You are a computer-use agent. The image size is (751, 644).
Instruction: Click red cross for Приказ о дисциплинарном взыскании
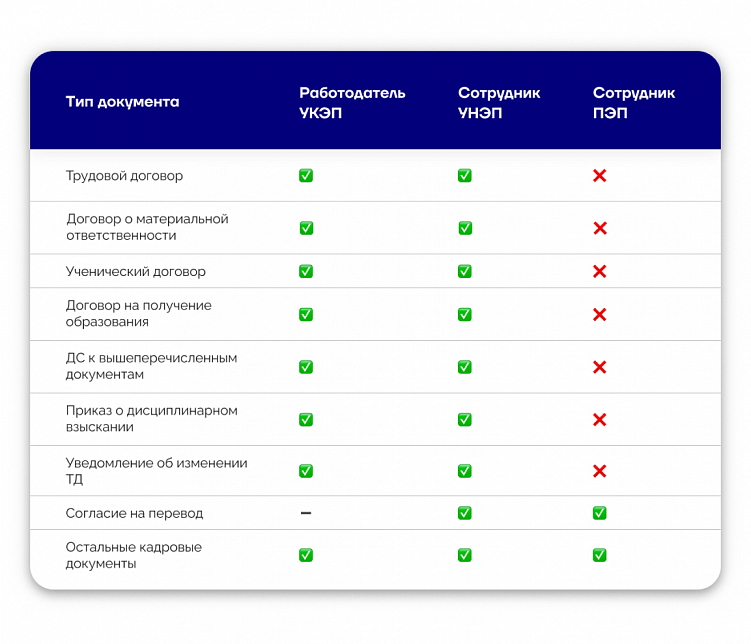pyautogui.click(x=600, y=420)
